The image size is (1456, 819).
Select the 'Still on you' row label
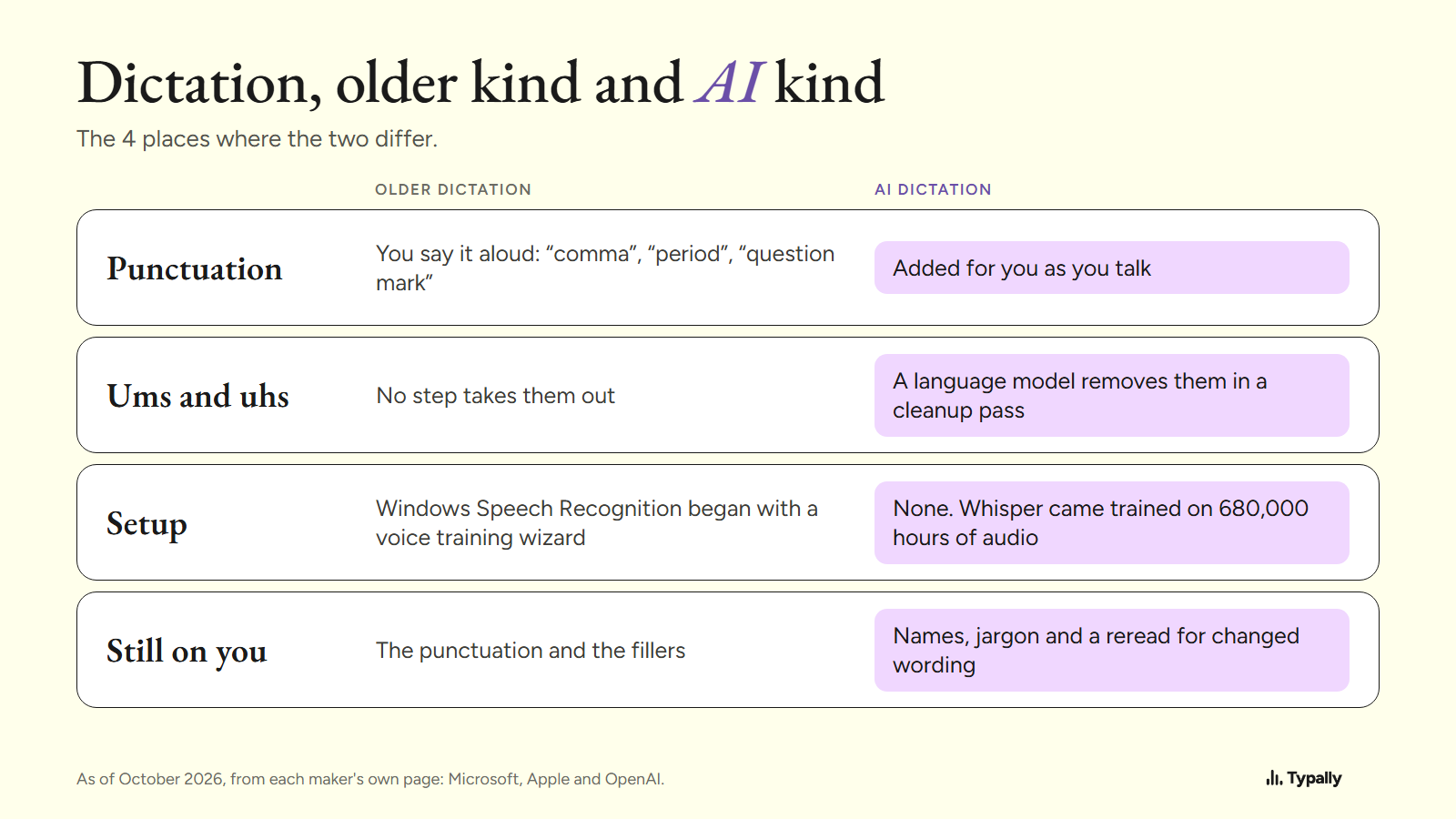187,652
